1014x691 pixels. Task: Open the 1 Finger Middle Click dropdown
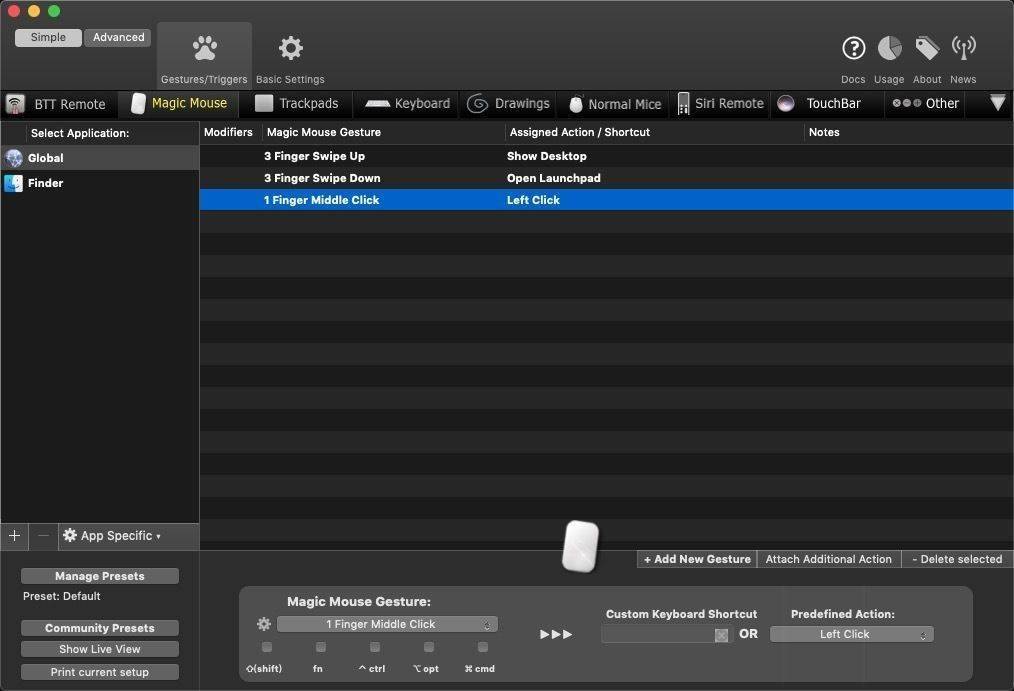(x=387, y=624)
